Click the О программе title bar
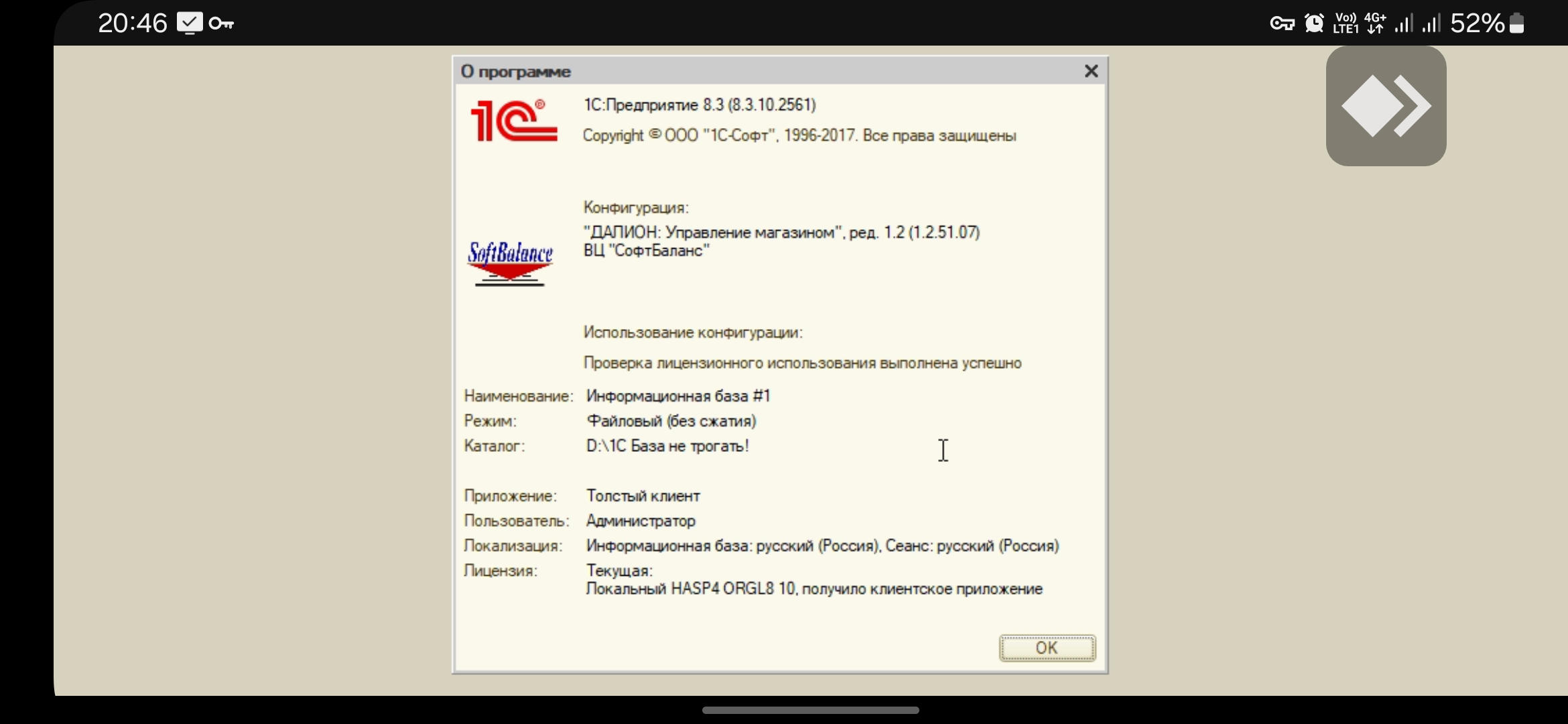The width and height of the screenshot is (1568, 724). [x=737, y=71]
